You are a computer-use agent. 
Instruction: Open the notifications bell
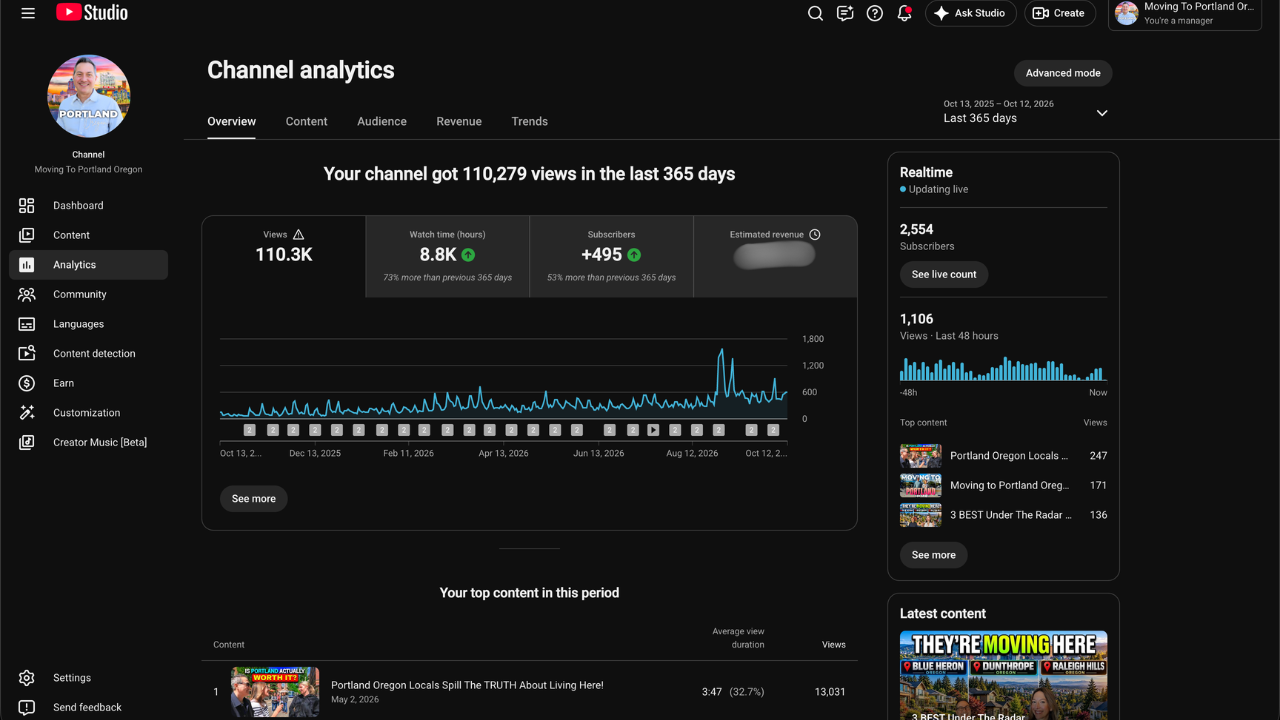[904, 13]
